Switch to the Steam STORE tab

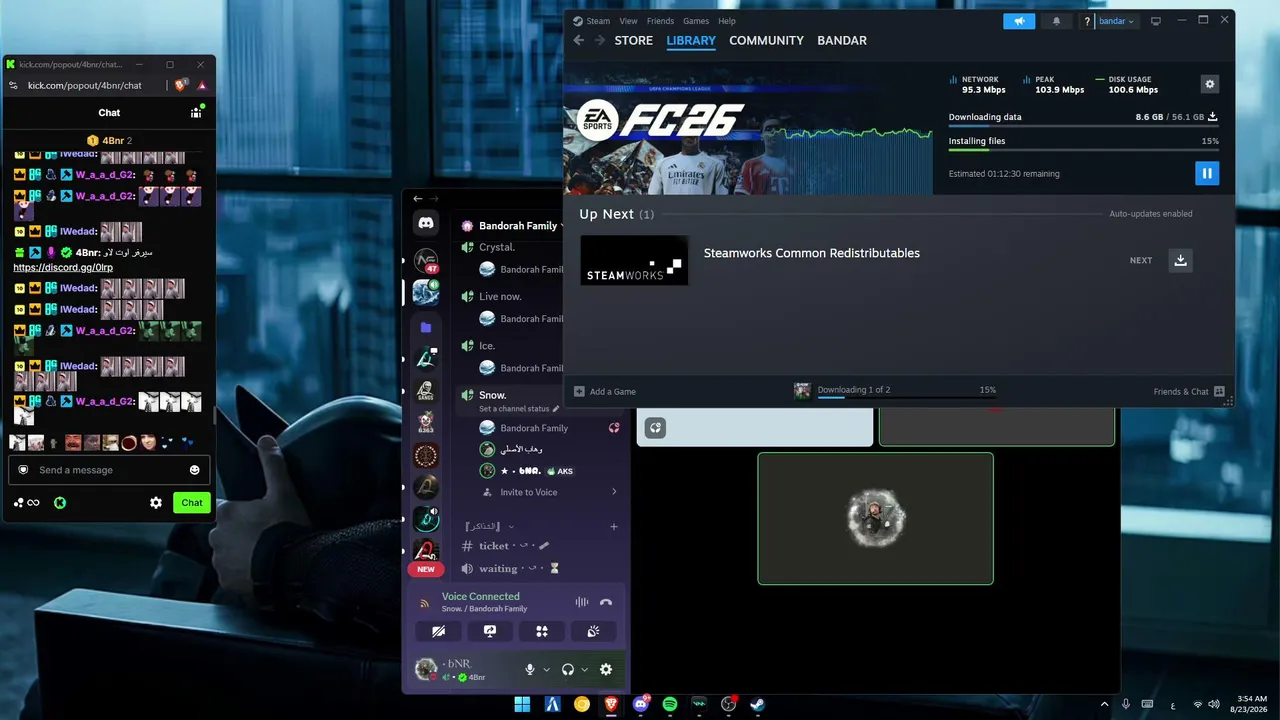633,40
